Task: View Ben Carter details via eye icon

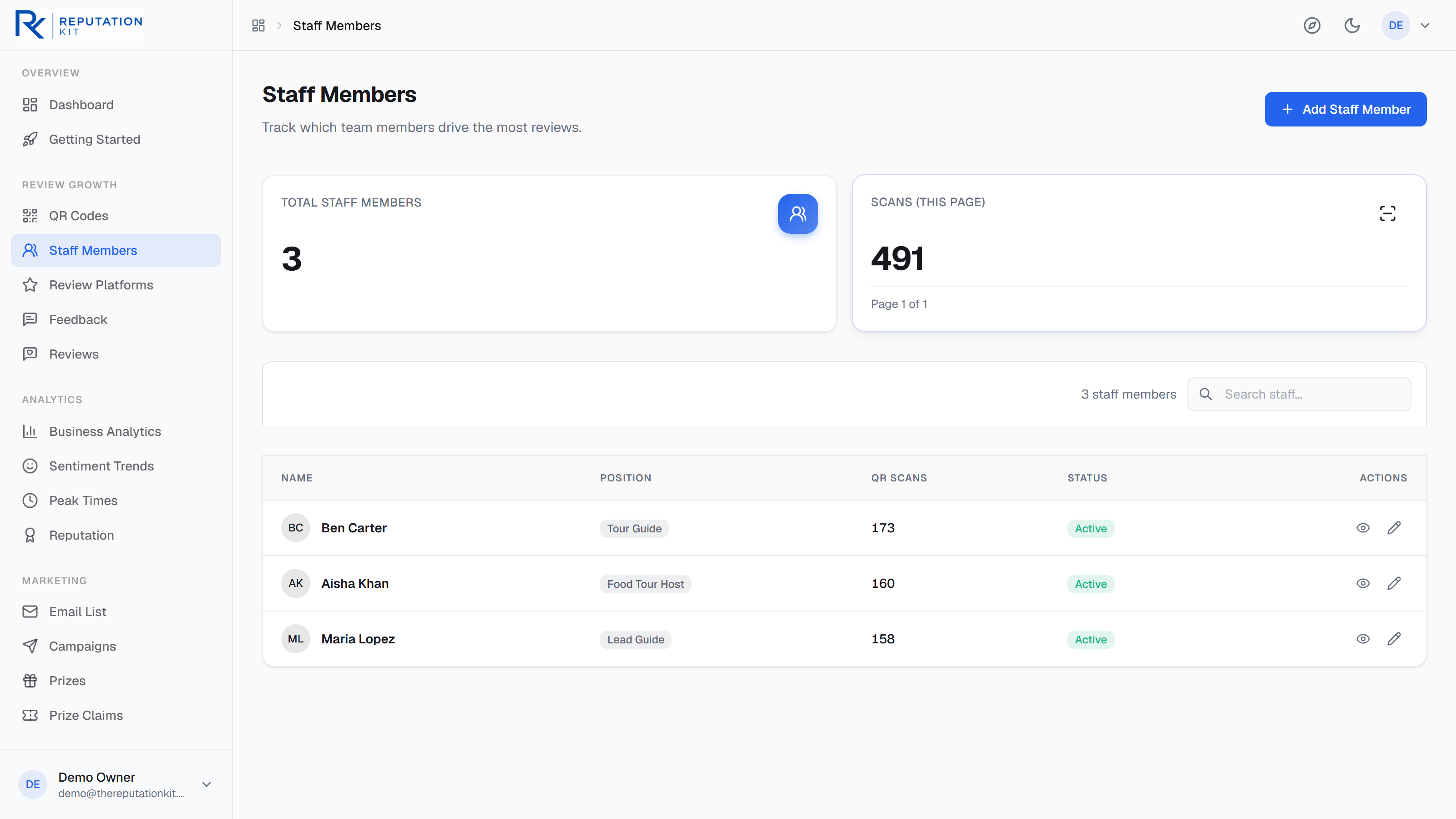Action: point(1363,528)
